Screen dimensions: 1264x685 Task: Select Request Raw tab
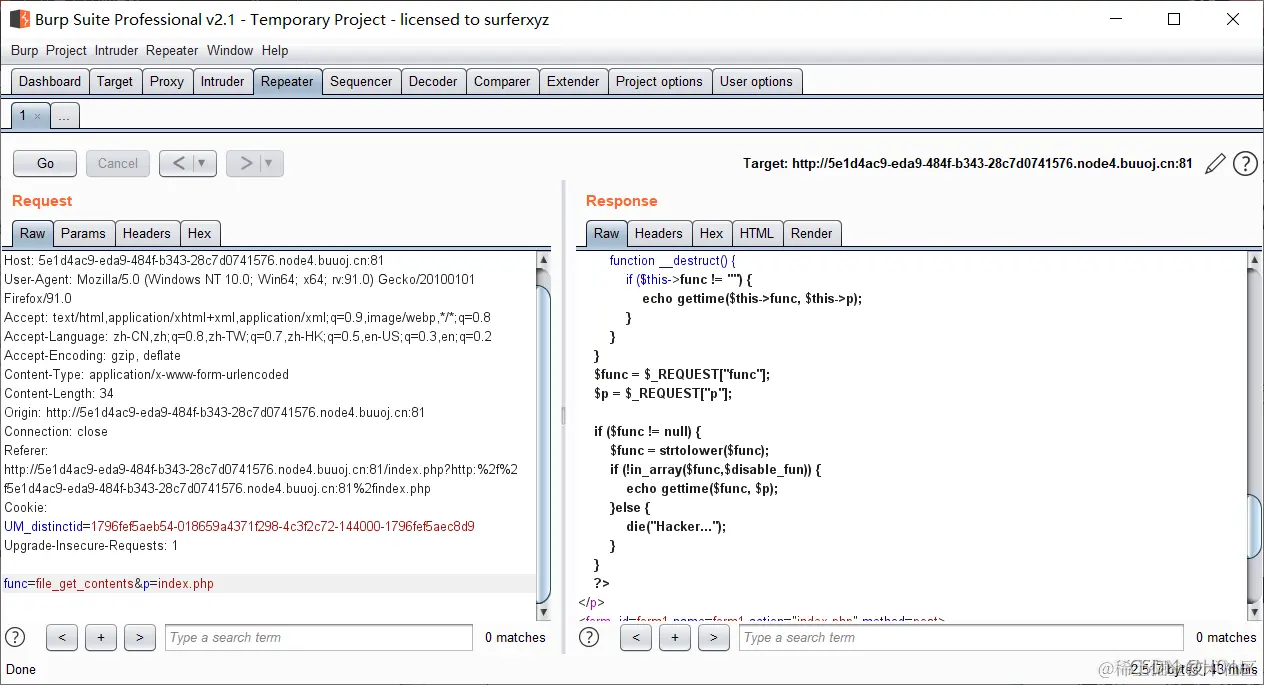[x=33, y=233]
